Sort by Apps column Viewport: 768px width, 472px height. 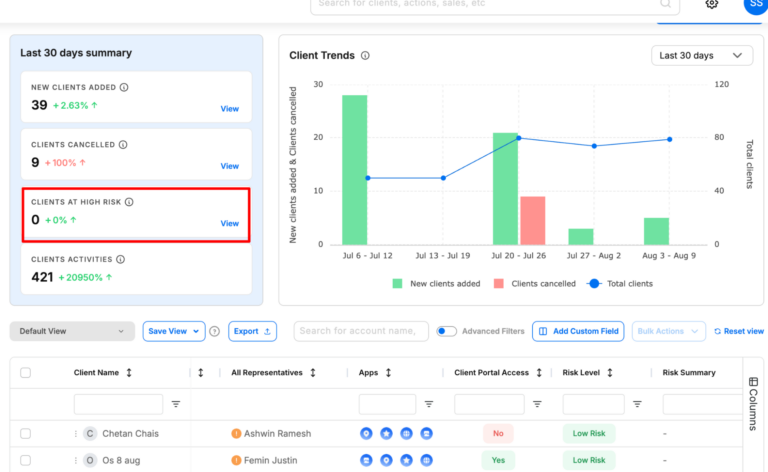point(388,373)
